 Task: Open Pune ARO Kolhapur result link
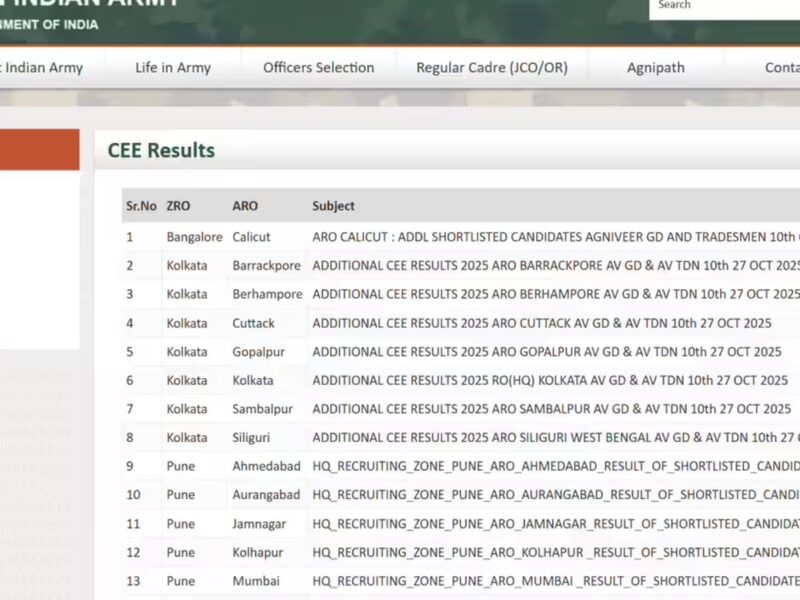click(x=556, y=553)
